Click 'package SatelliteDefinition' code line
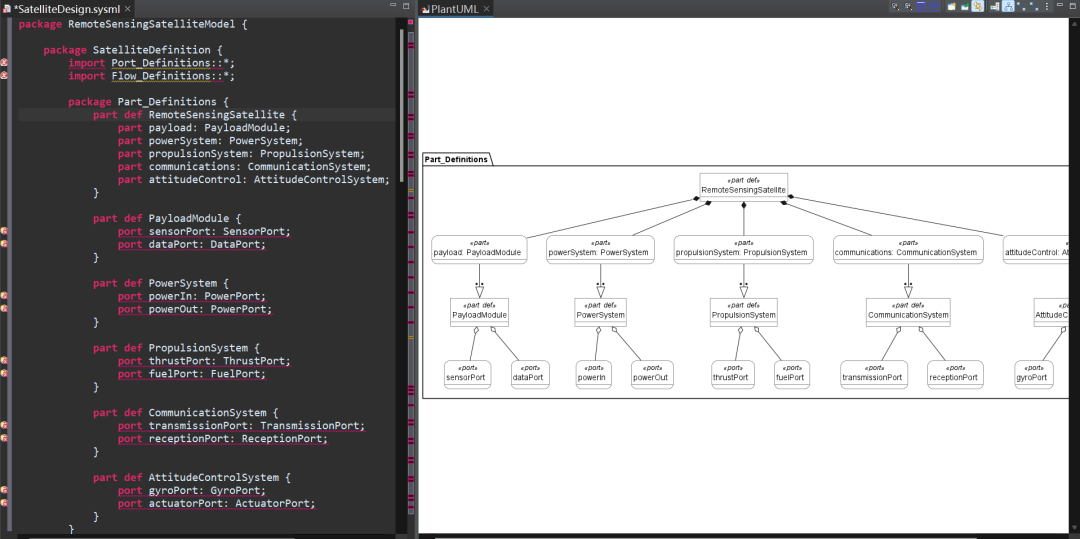 click(133, 50)
